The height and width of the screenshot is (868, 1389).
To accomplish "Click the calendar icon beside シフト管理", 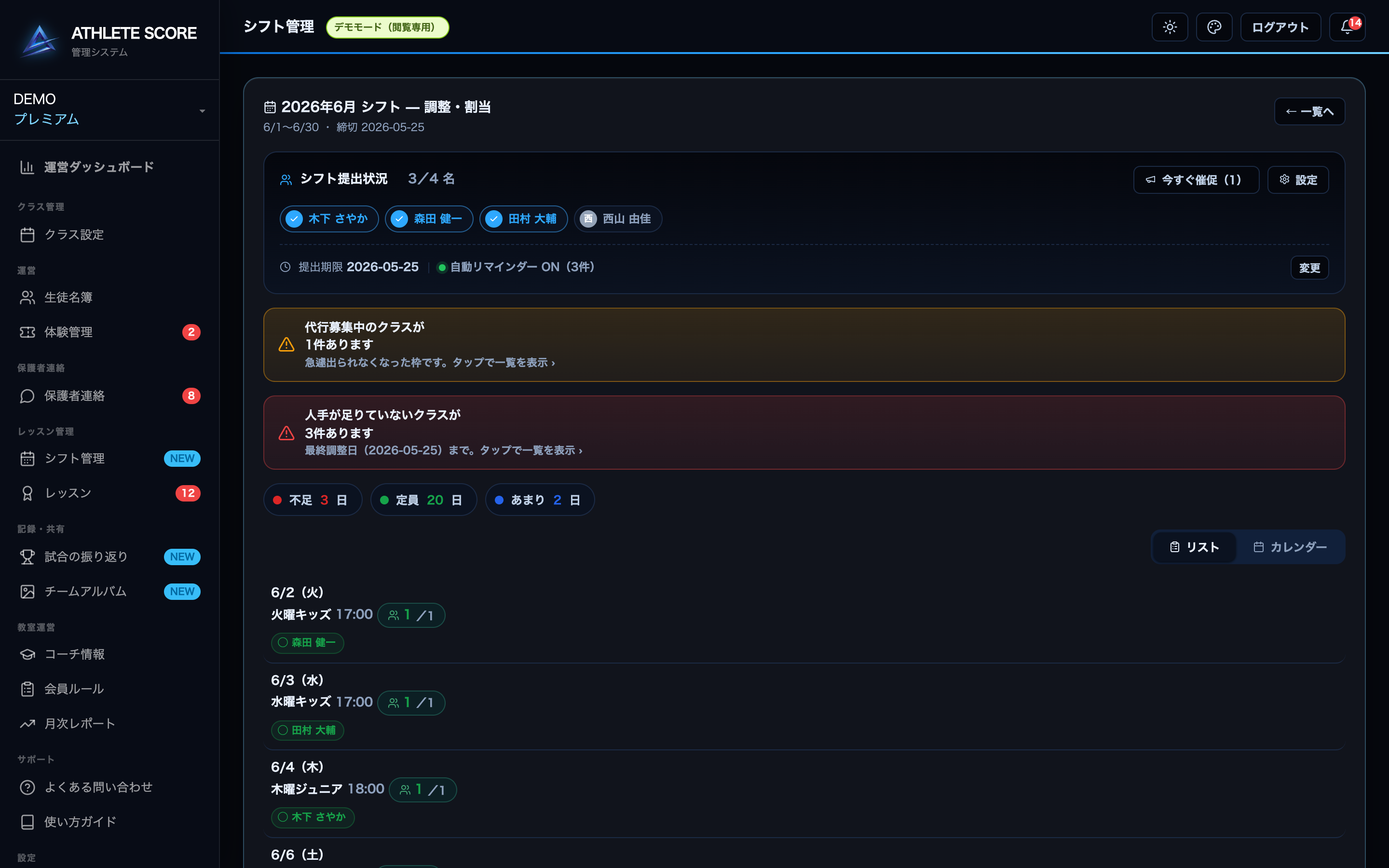I will coord(27,459).
